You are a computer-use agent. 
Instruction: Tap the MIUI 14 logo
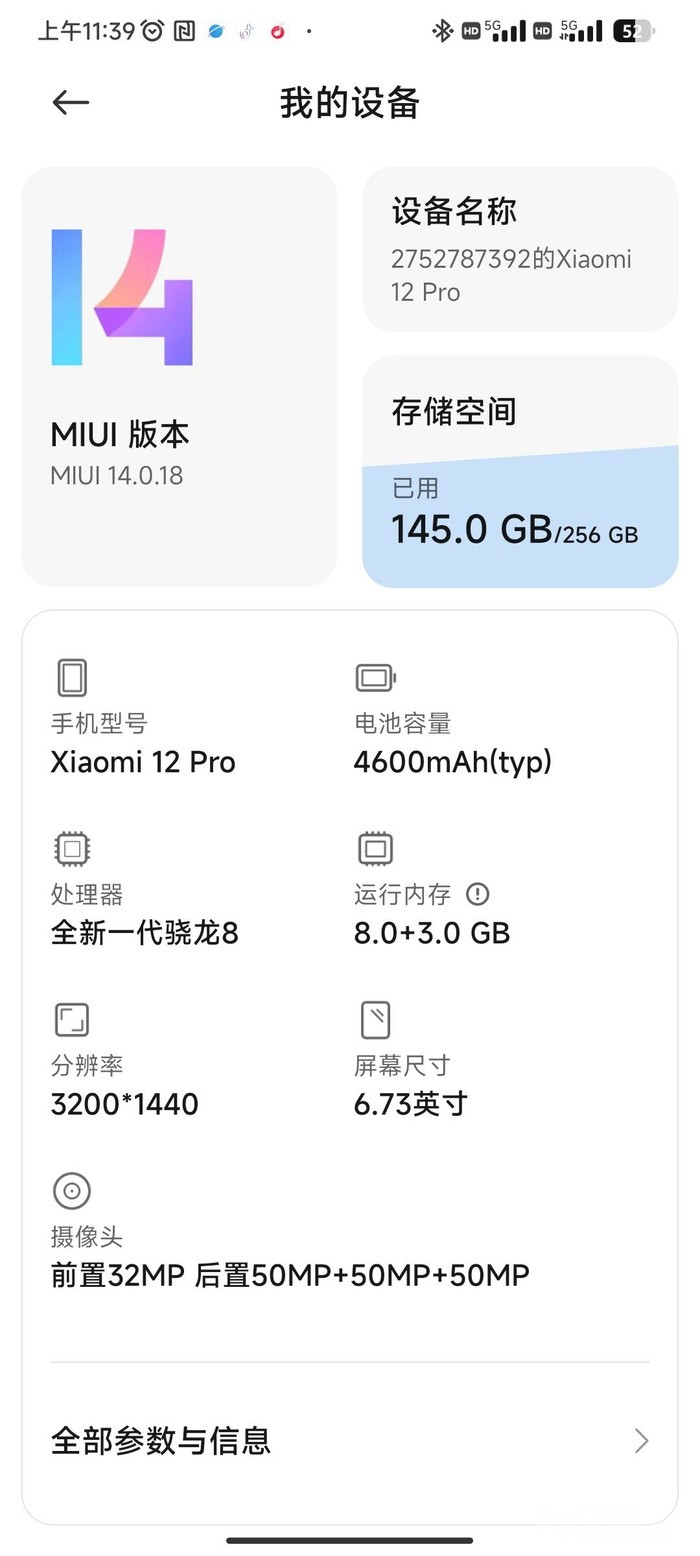point(122,297)
